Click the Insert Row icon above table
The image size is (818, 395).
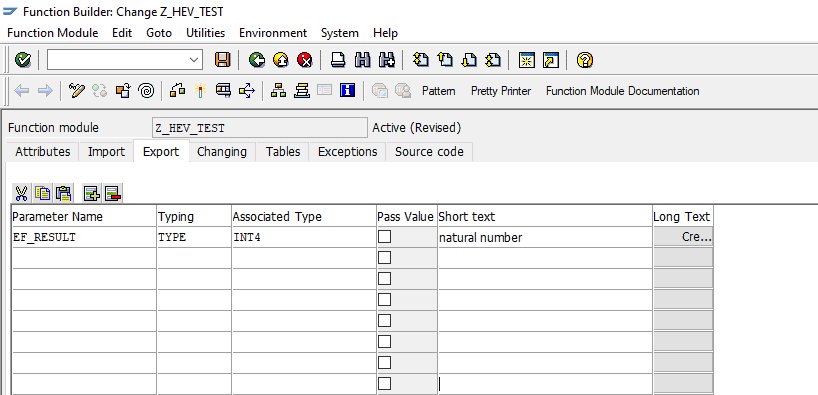[92, 194]
